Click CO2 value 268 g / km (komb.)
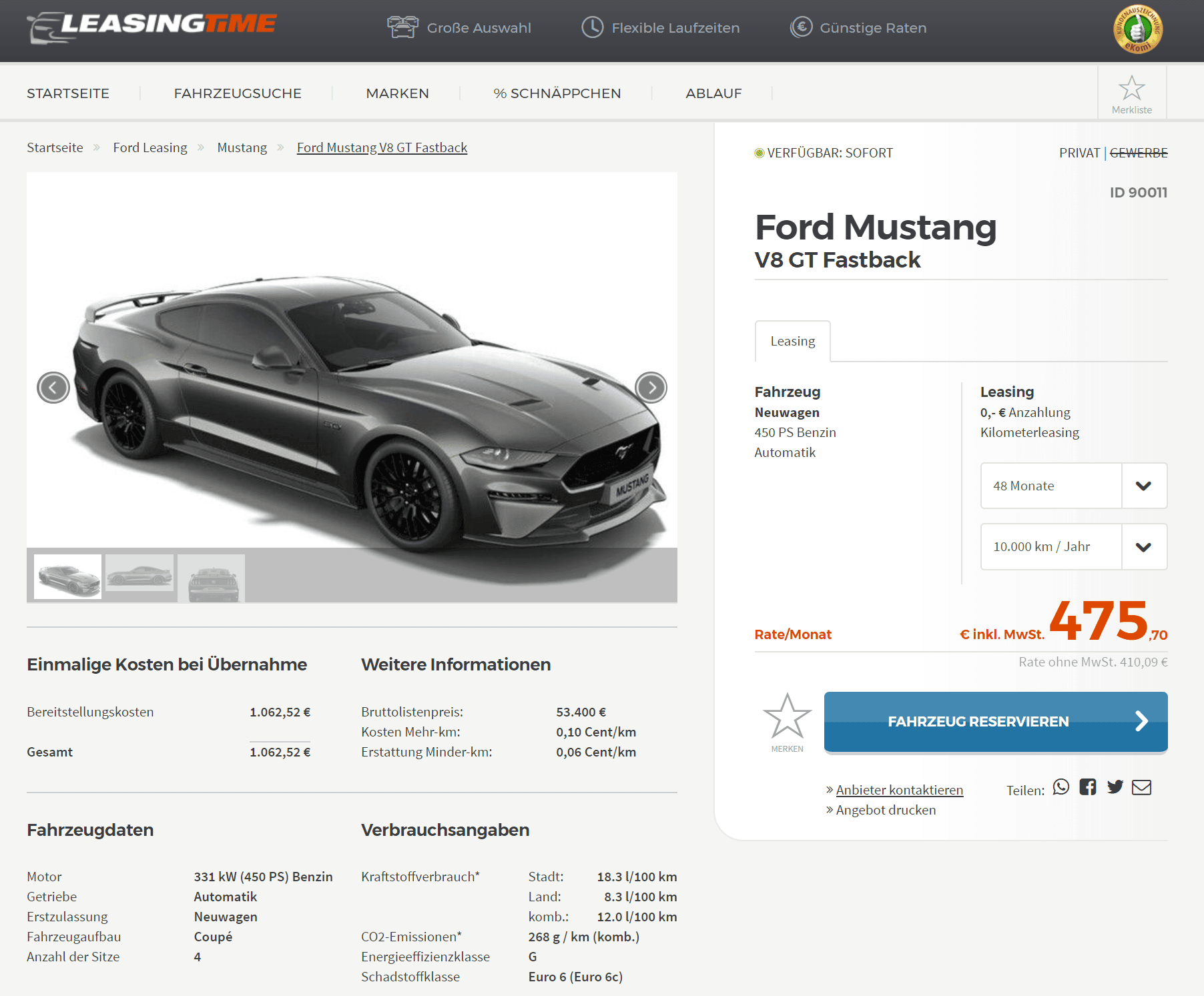The height and width of the screenshot is (996, 1204). tap(583, 937)
